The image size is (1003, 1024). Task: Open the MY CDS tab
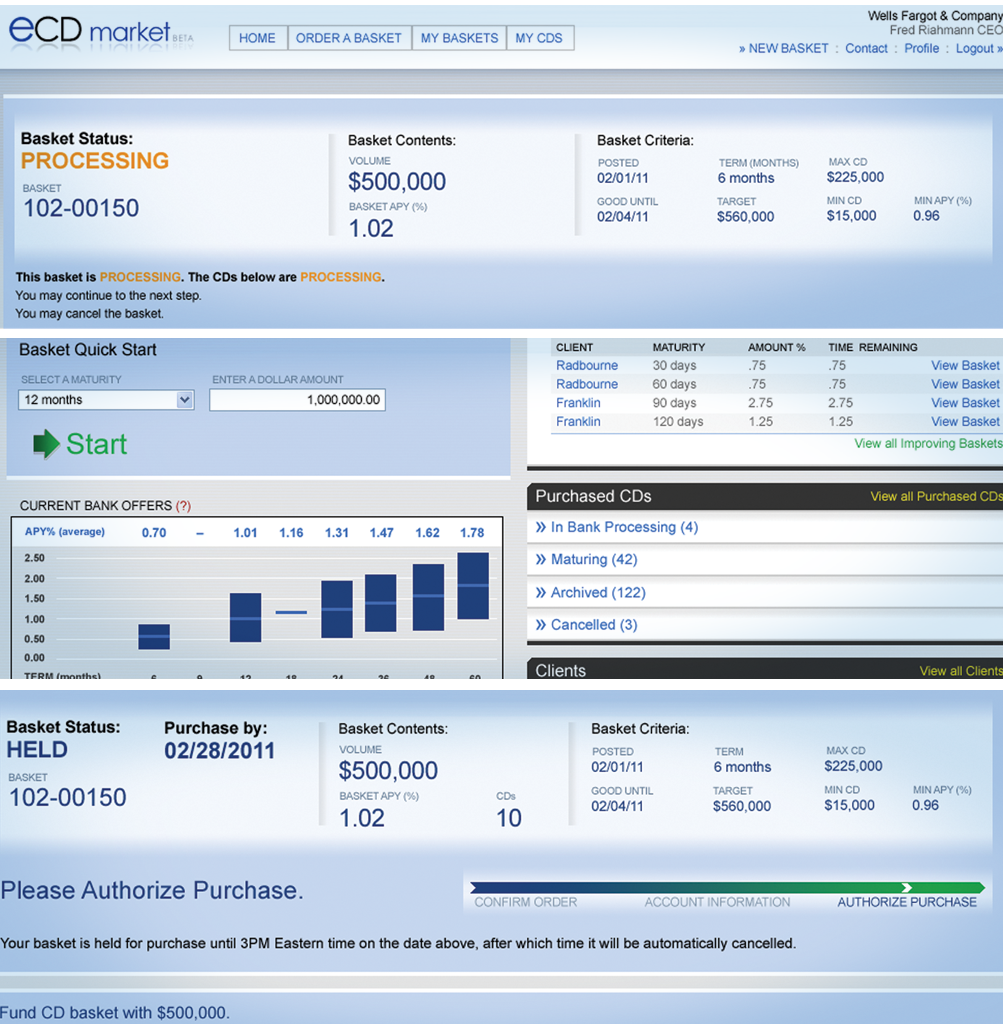[x=539, y=38]
